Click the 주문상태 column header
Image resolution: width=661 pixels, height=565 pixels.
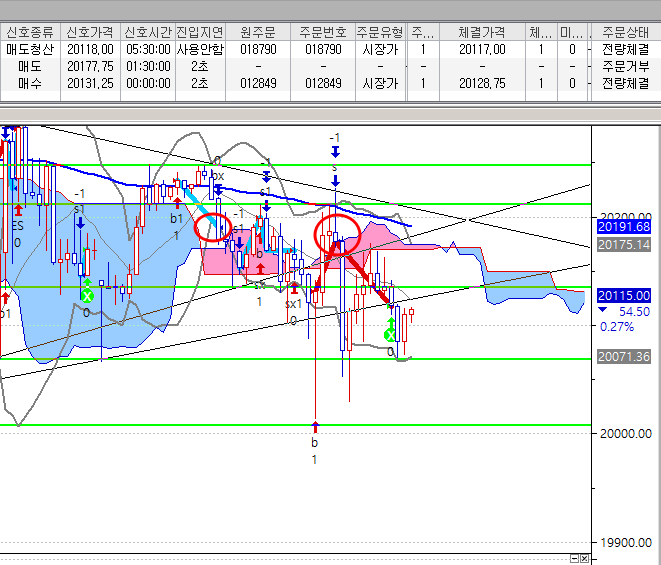coord(625,31)
